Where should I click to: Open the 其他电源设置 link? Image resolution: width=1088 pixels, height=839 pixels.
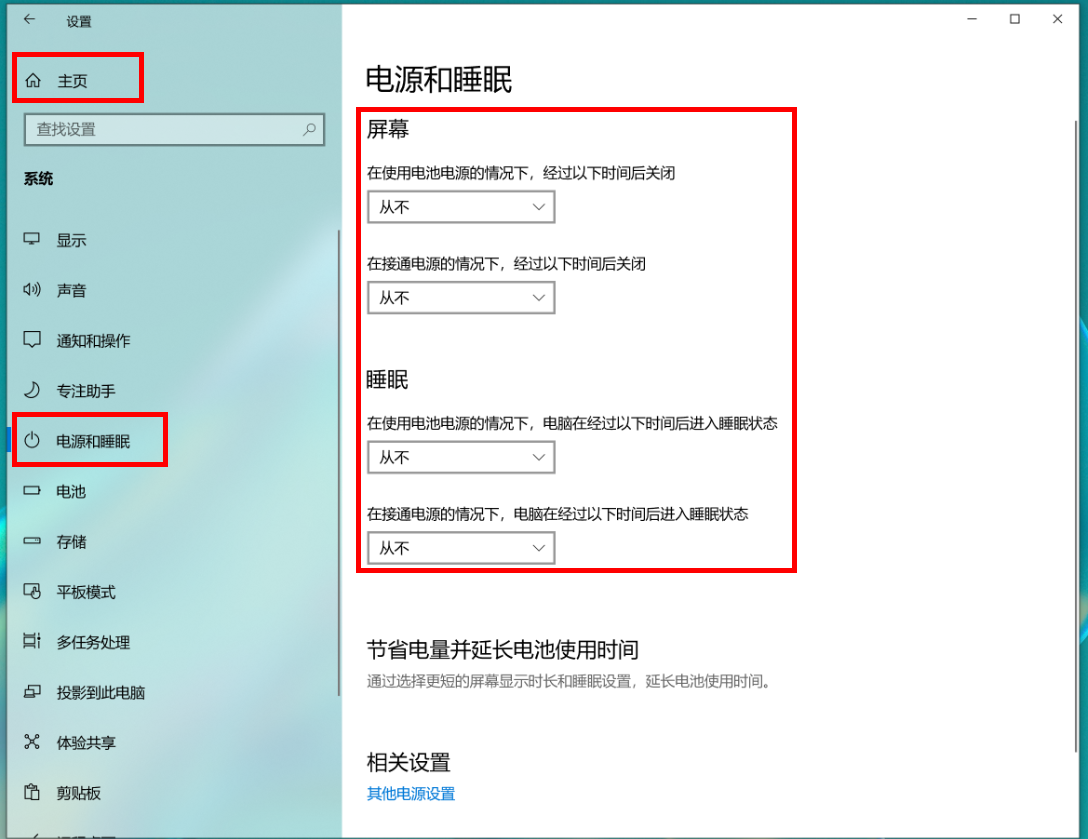(411, 794)
